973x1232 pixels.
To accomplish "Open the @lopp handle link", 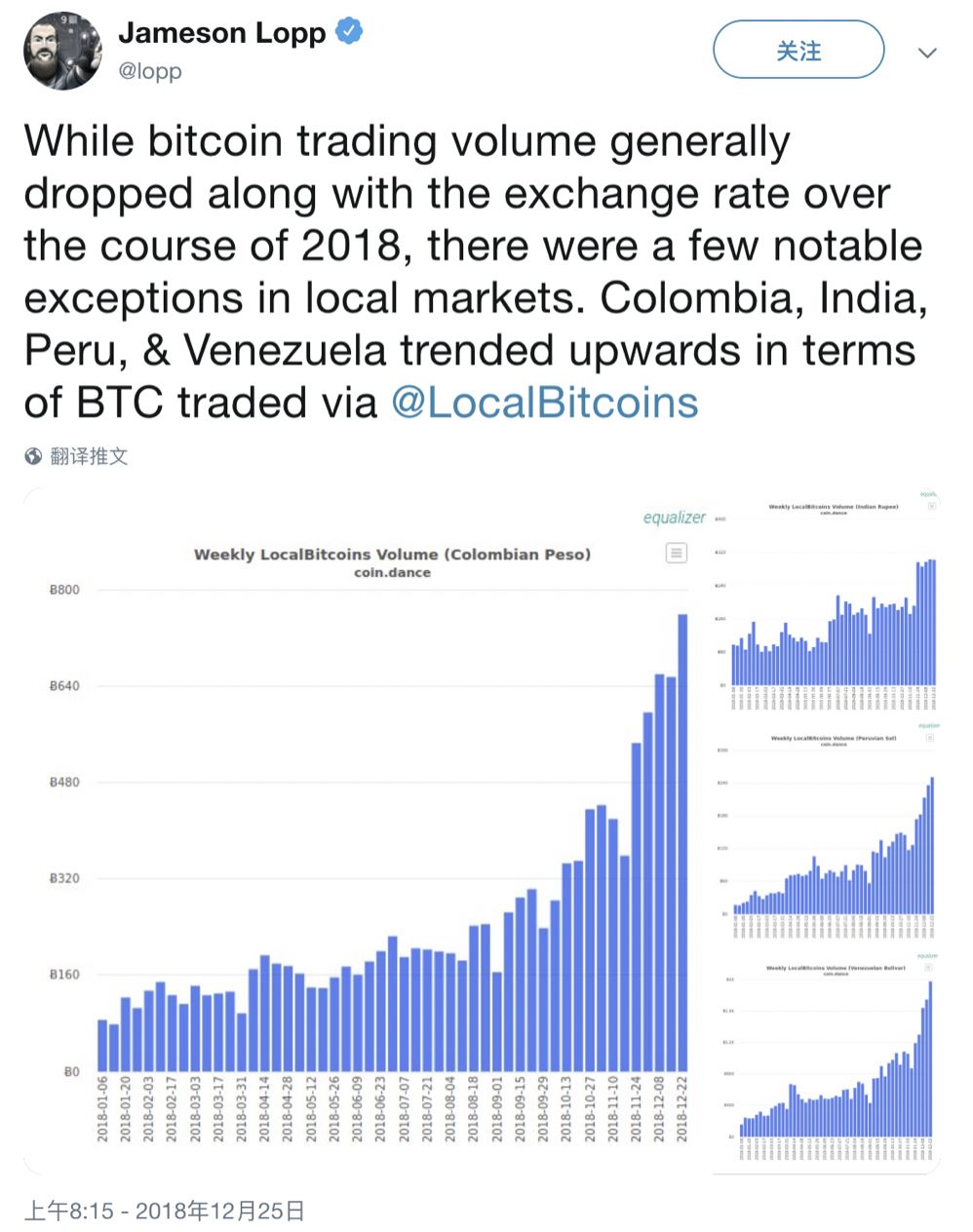I will [150, 71].
